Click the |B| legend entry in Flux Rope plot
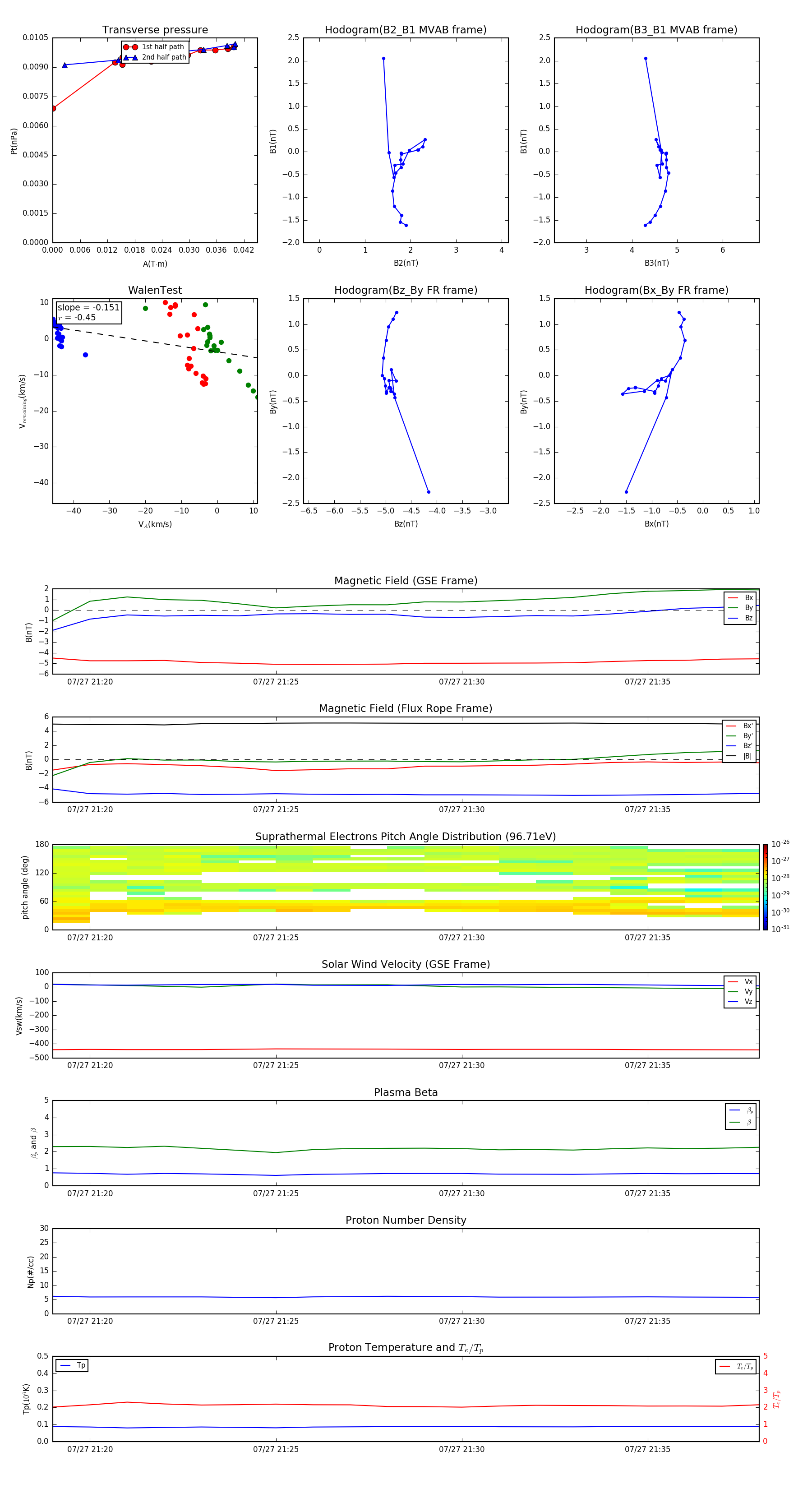This screenshot has height=1489, width=812. click(x=739, y=756)
